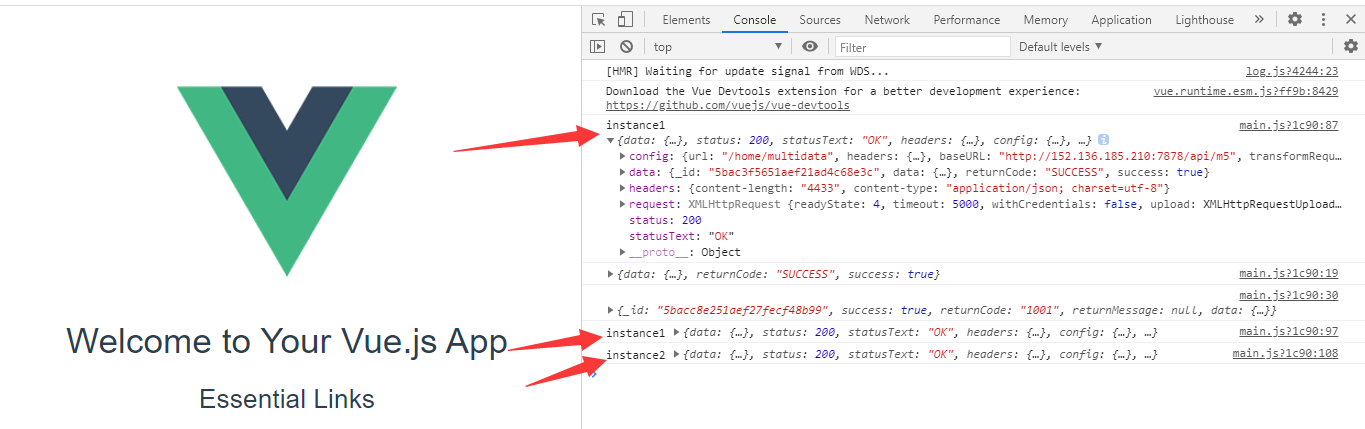Toggle the device toolbar icon
The height and width of the screenshot is (429, 1365).
625,19
